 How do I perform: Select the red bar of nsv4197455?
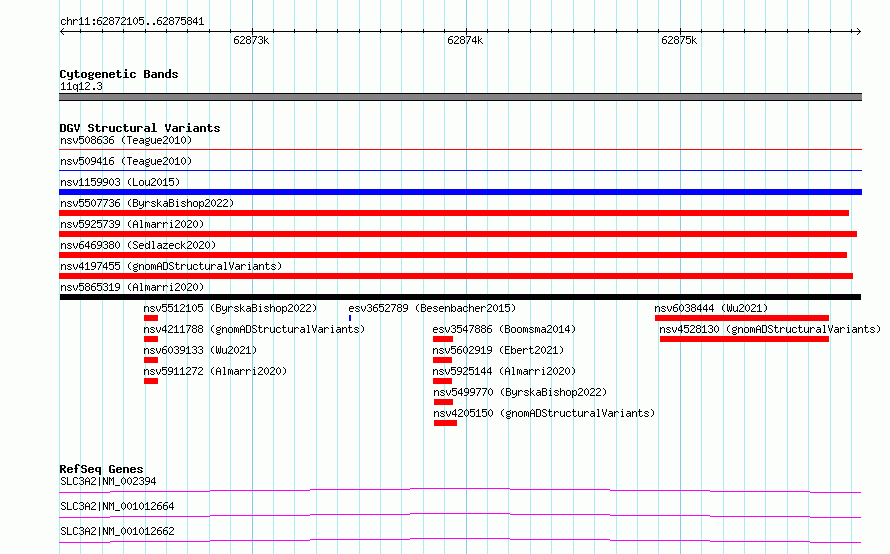click(456, 276)
